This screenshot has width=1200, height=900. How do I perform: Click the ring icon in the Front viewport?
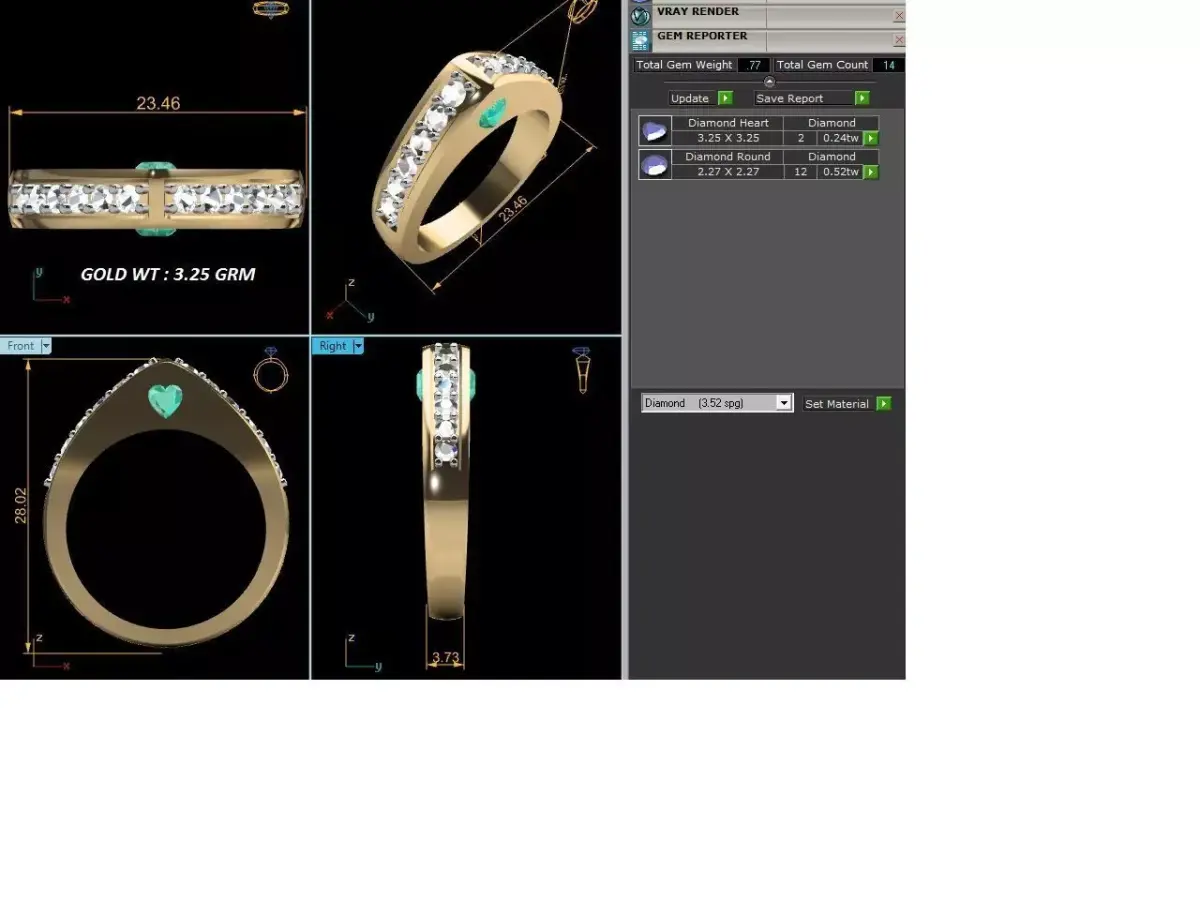[271, 376]
